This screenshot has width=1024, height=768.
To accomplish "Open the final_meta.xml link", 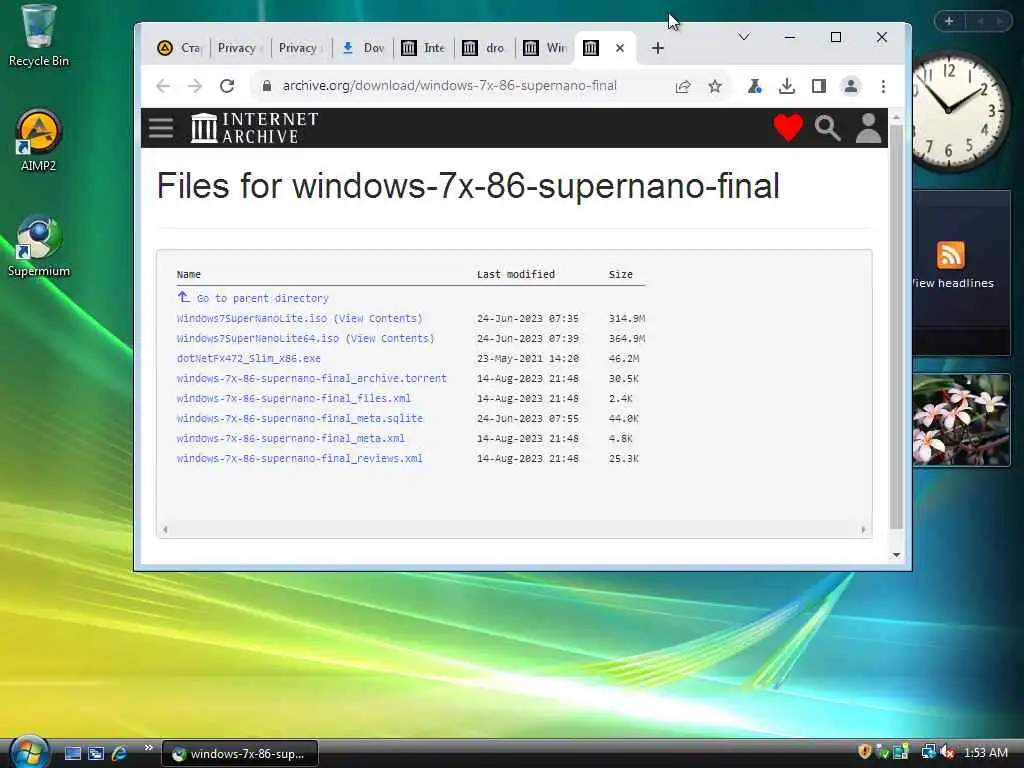I will pos(291,438).
